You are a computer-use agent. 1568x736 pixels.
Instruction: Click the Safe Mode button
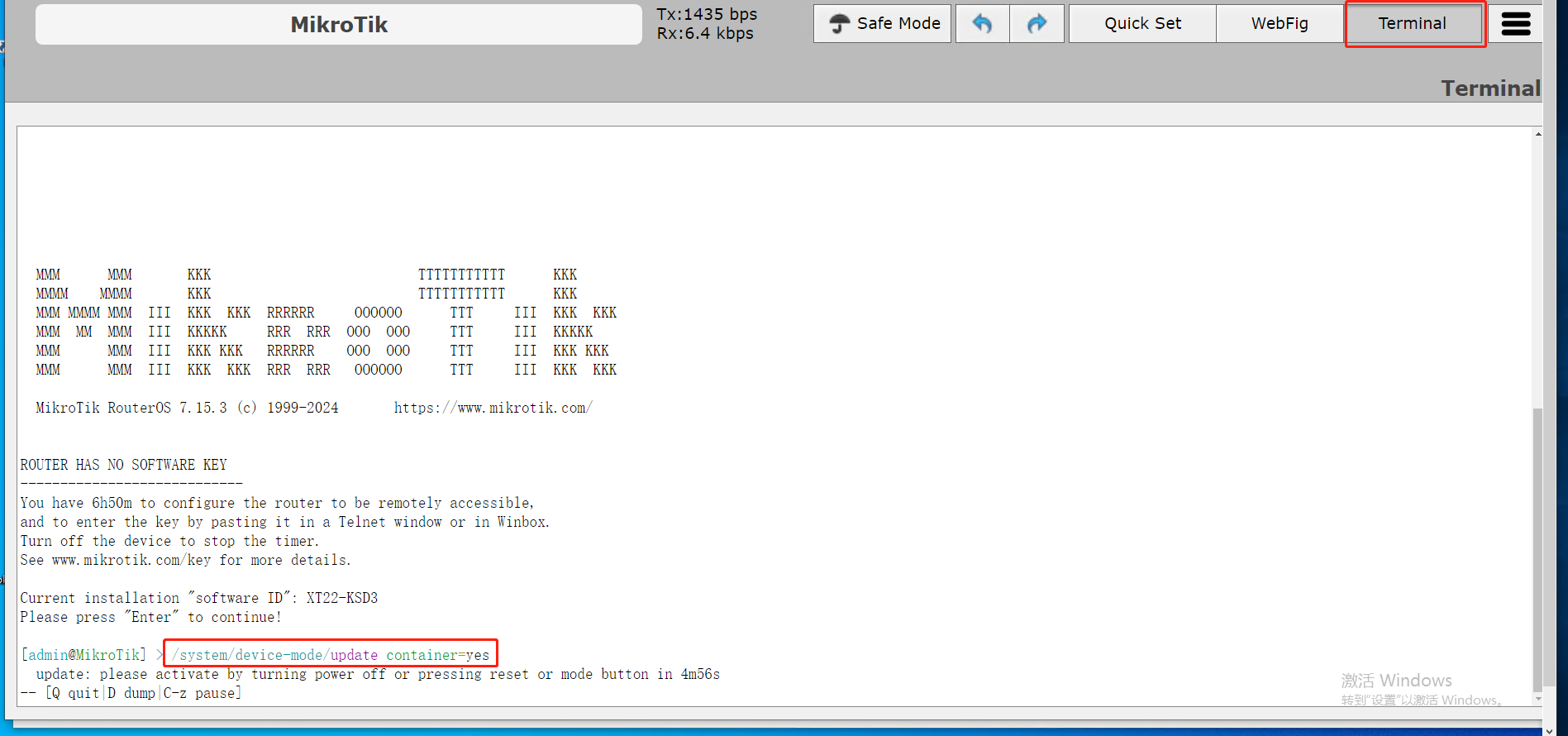882,23
